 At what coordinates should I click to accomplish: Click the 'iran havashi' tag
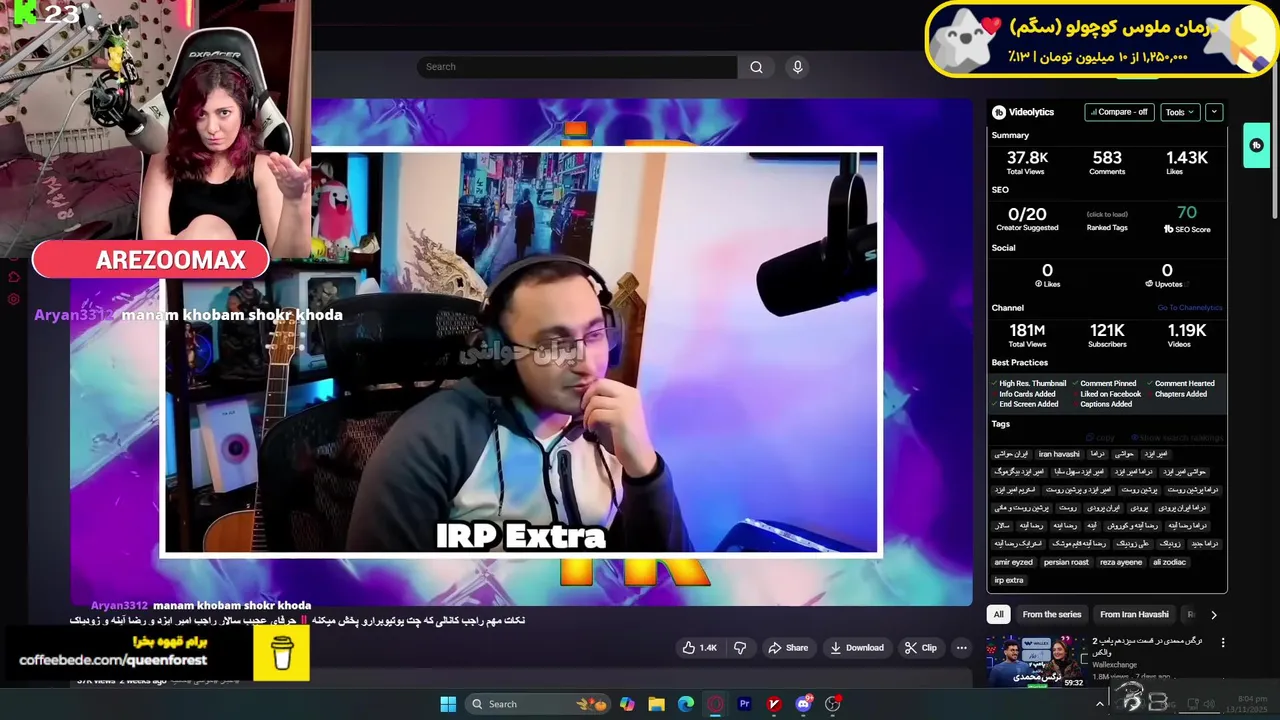pos(1059,454)
